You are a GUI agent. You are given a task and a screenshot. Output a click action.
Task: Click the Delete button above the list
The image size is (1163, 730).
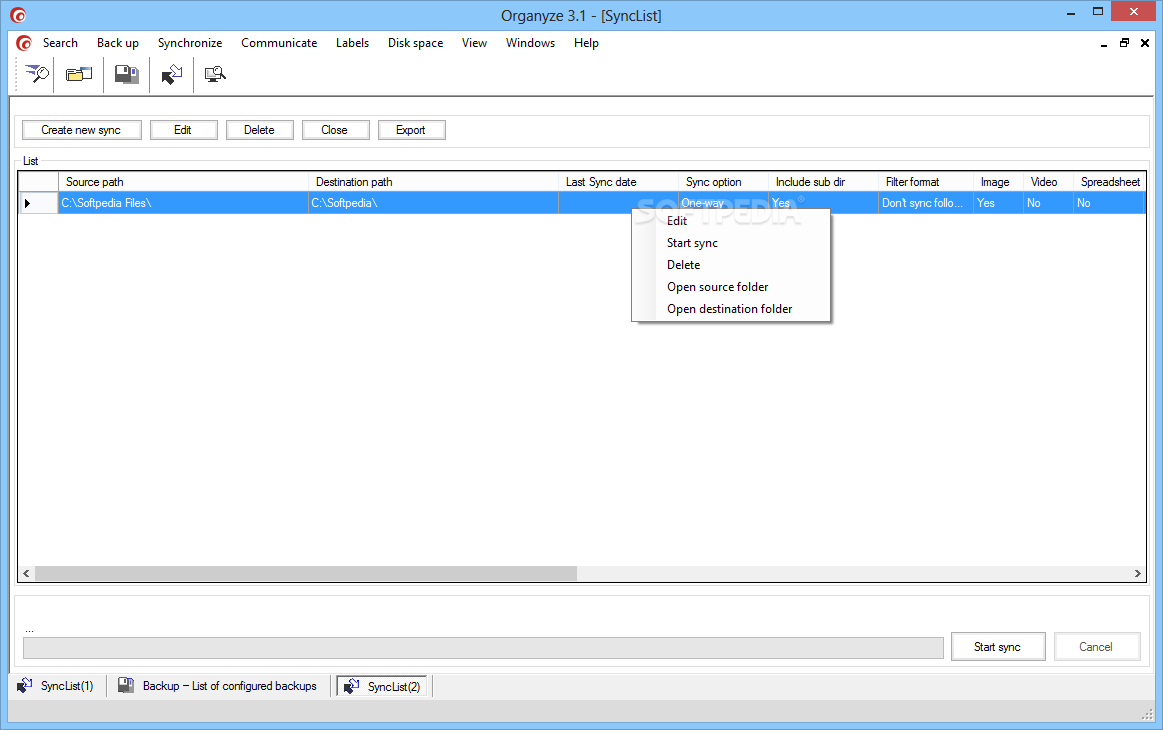260,130
